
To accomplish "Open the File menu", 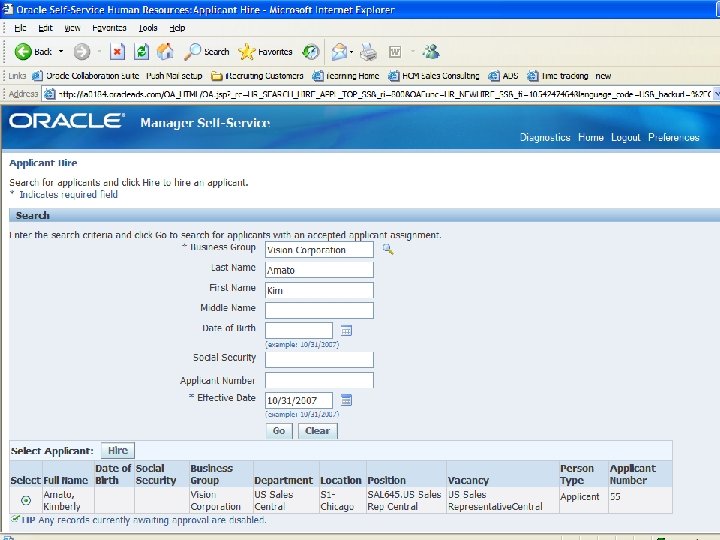I will 20,28.
